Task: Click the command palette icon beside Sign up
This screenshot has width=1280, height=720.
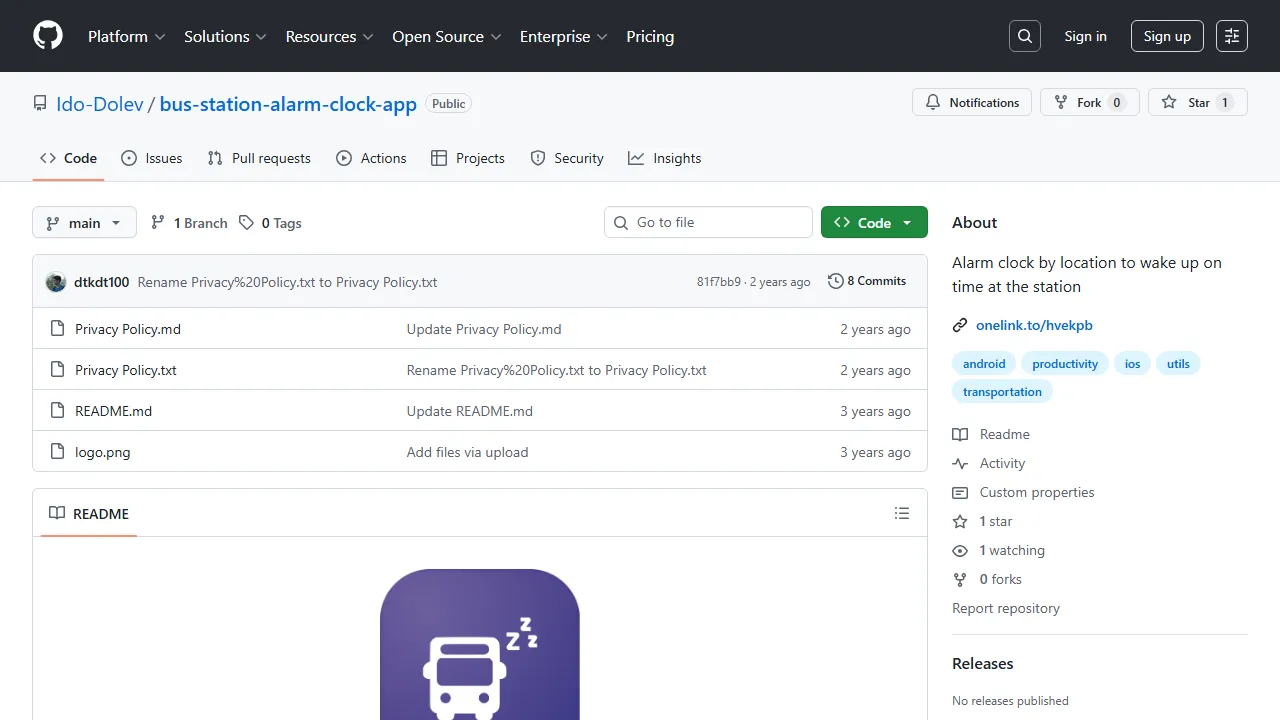Action: click(x=1231, y=36)
